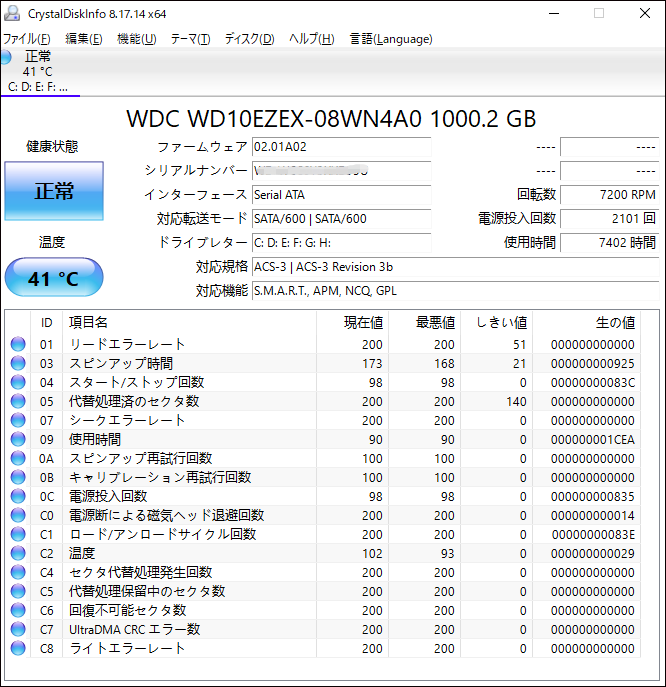Click the first empty ---- field on the right
The image size is (666, 687).
(x=610, y=147)
